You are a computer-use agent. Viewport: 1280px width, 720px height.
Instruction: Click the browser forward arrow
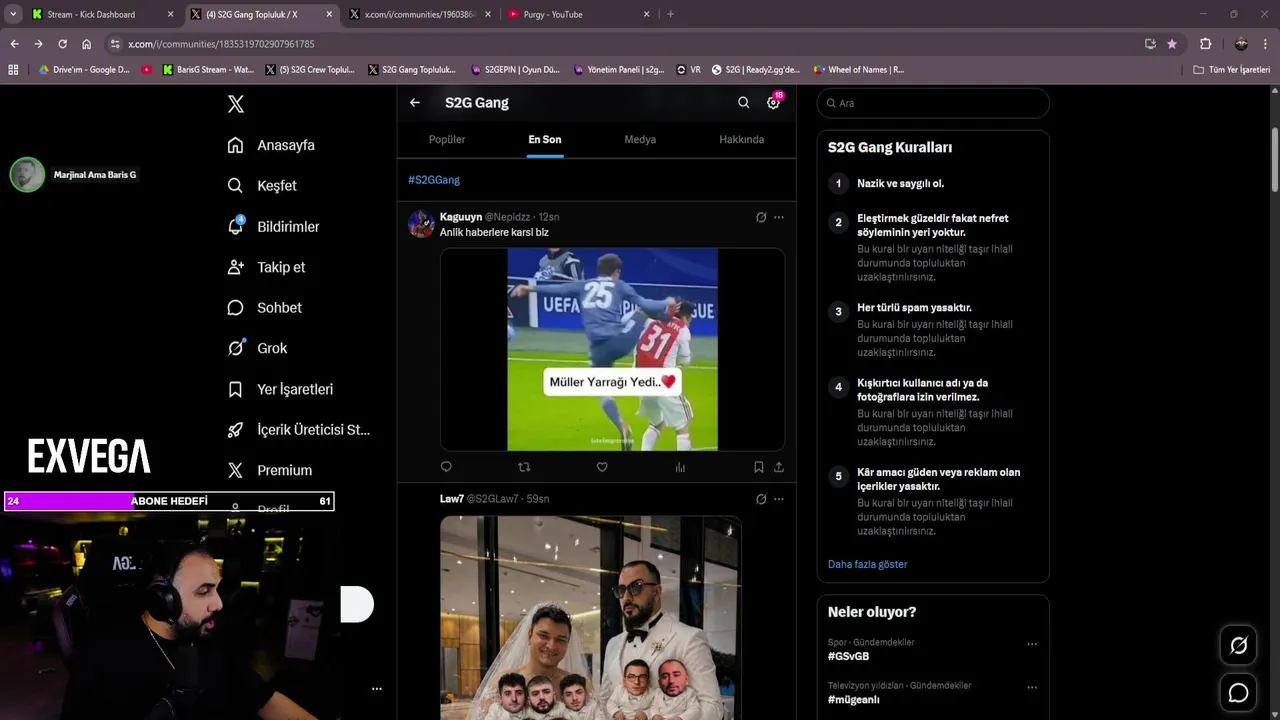pyautogui.click(x=38, y=44)
